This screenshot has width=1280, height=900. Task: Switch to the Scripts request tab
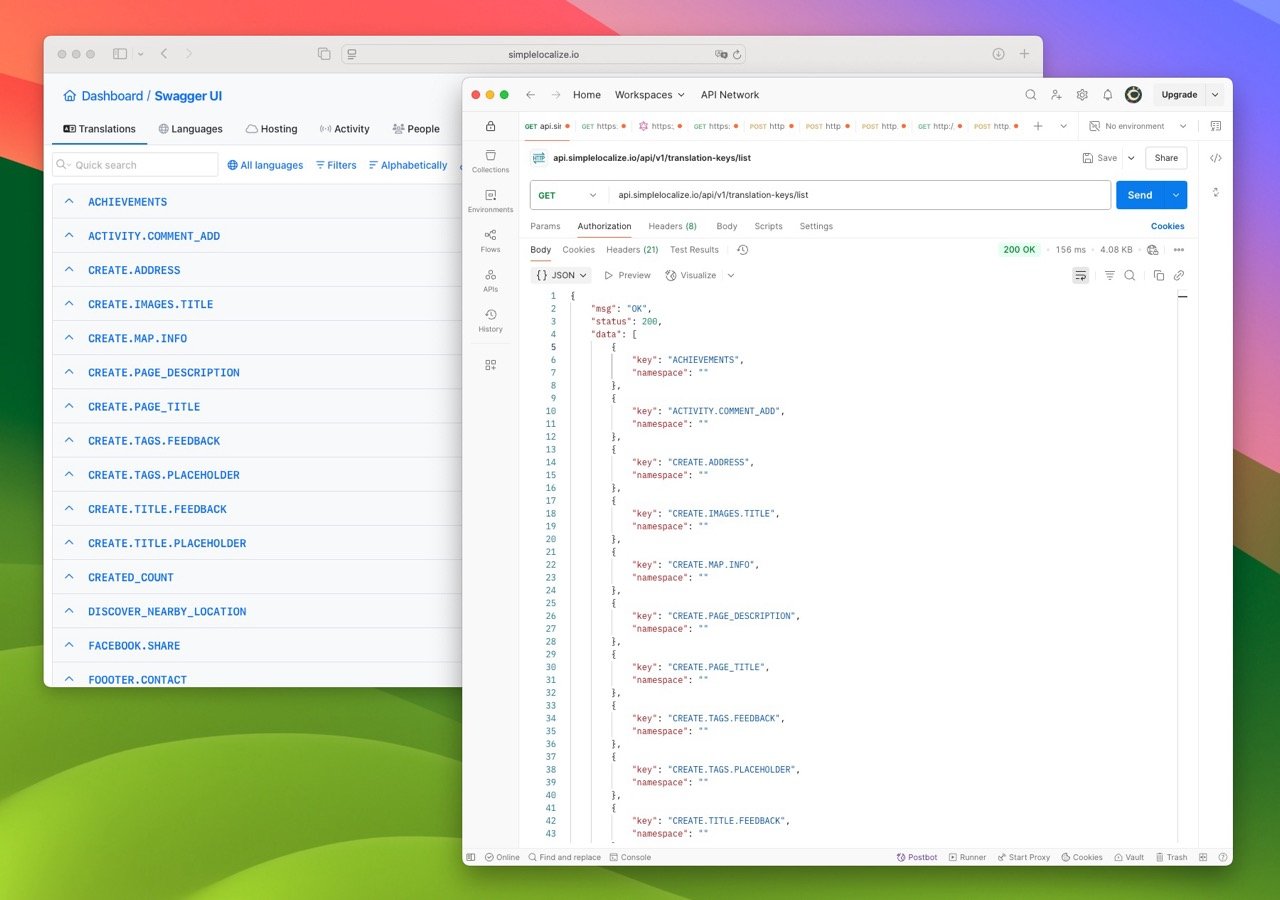pos(768,226)
